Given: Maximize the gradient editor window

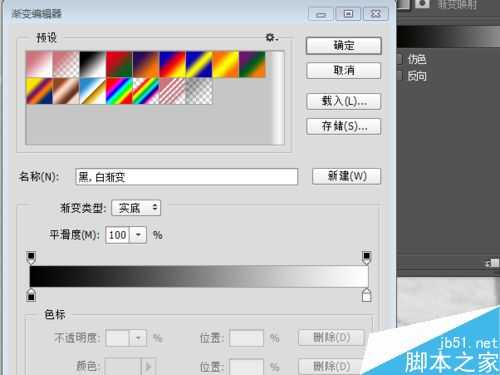Looking at the screenshot, I should coord(348,14).
